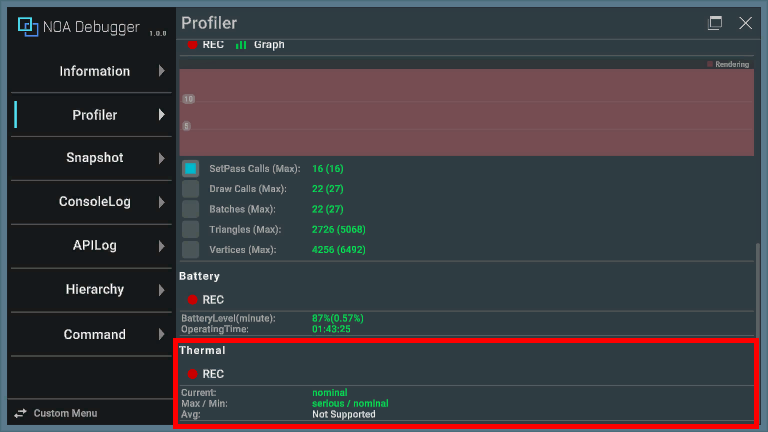Click the BatteryLevel value 87%(0.57%)

[337, 318]
